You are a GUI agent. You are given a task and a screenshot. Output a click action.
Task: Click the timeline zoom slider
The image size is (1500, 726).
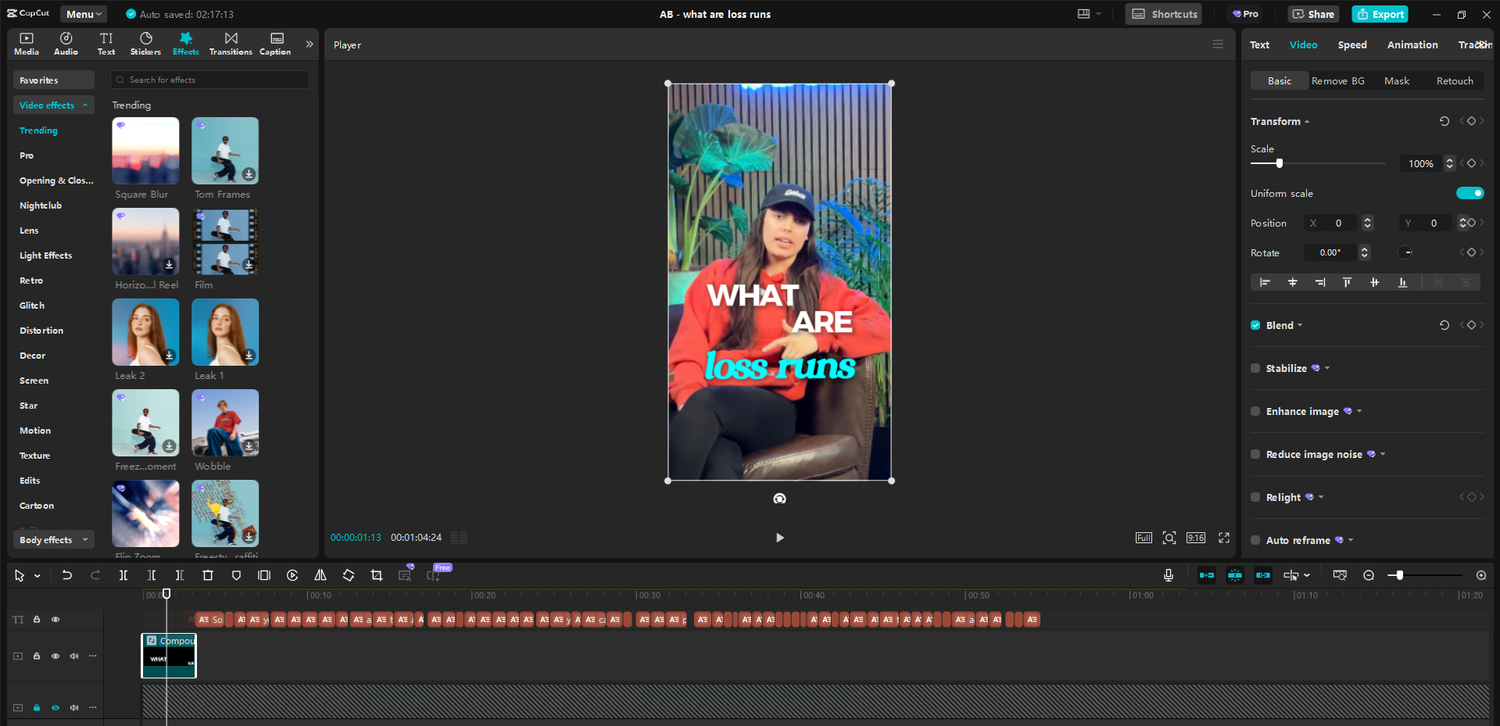coord(1400,575)
